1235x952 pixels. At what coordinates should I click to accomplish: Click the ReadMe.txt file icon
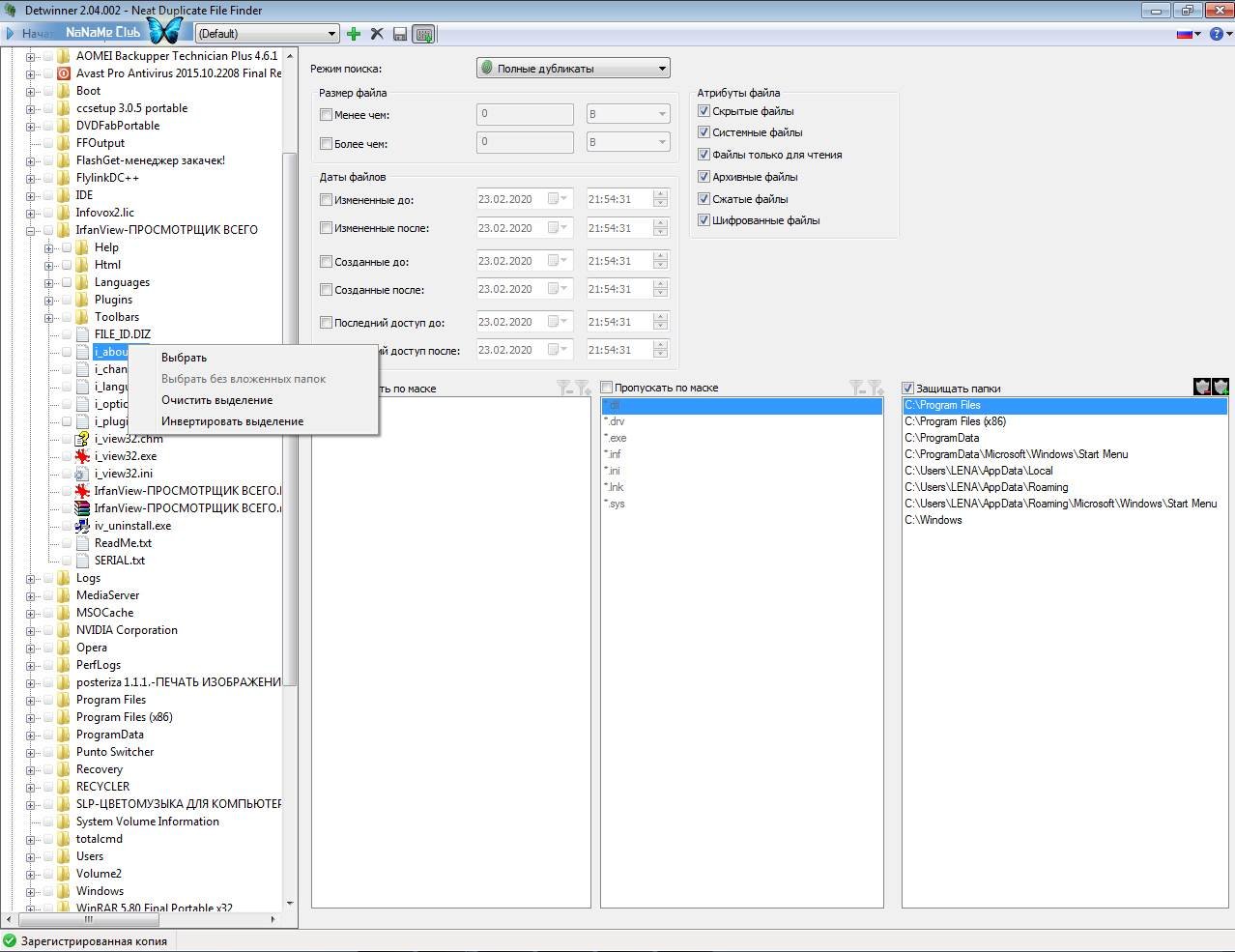coord(82,543)
